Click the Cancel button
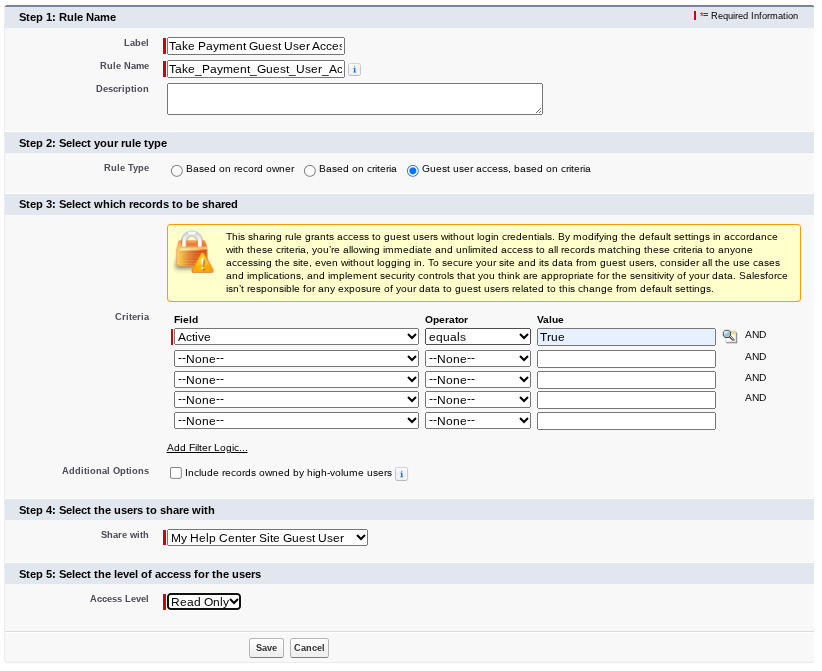The width and height of the screenshot is (822, 671). (309, 648)
